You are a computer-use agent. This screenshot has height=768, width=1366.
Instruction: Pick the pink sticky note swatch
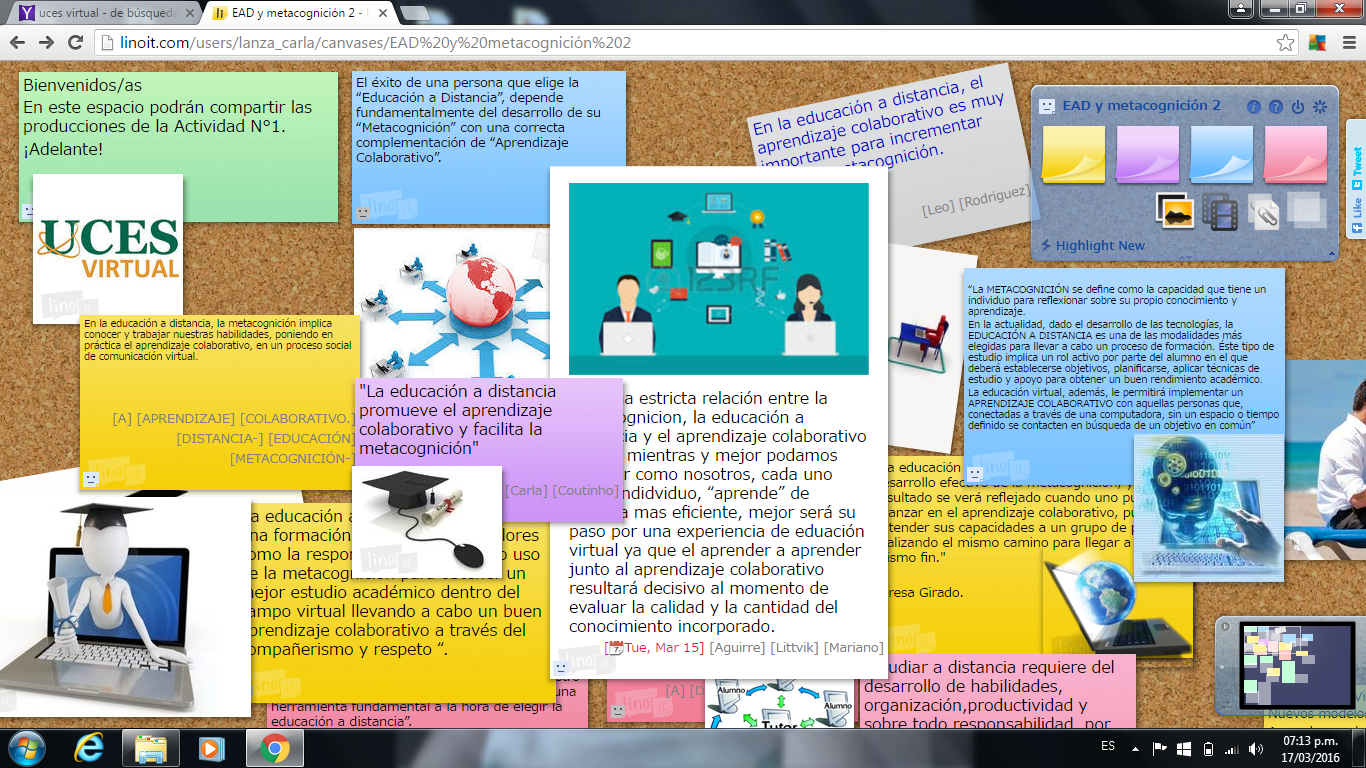1295,157
